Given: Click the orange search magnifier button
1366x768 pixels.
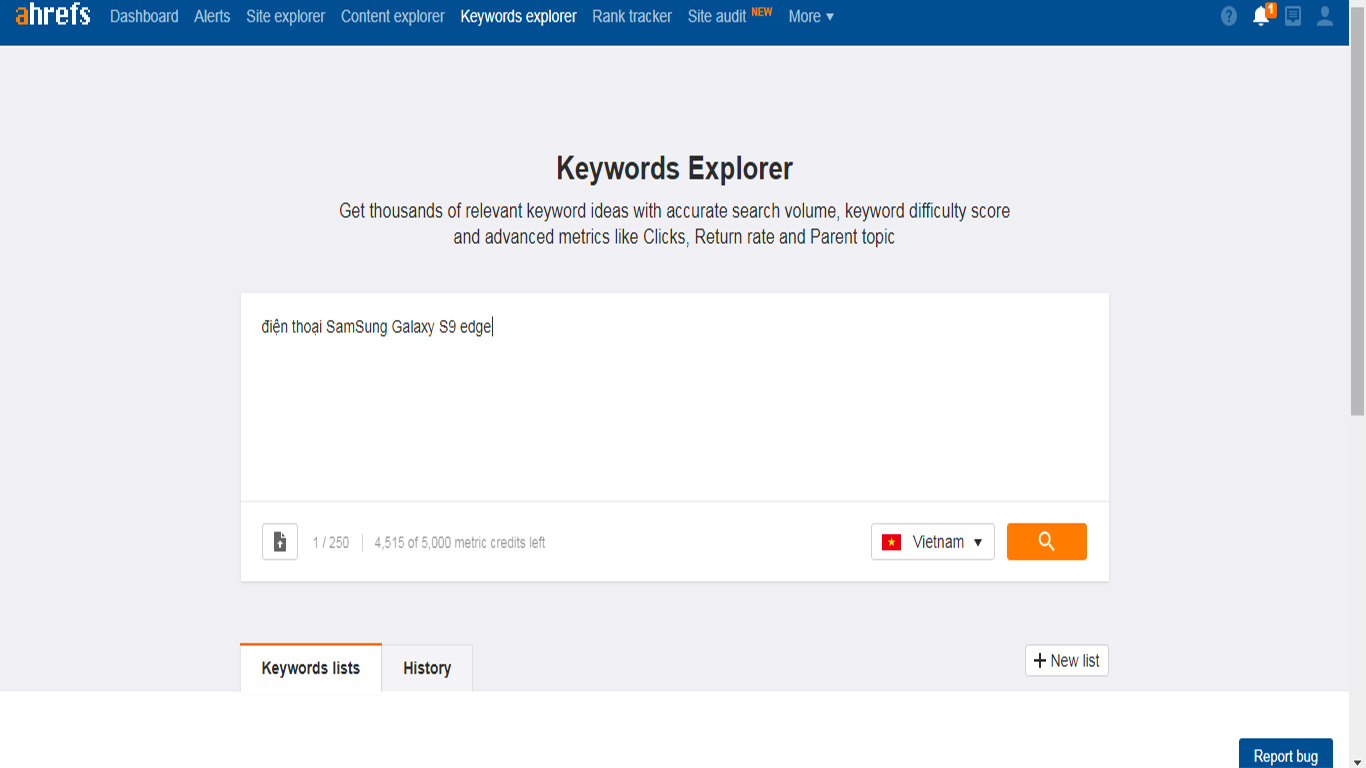Looking at the screenshot, I should pos(1047,541).
